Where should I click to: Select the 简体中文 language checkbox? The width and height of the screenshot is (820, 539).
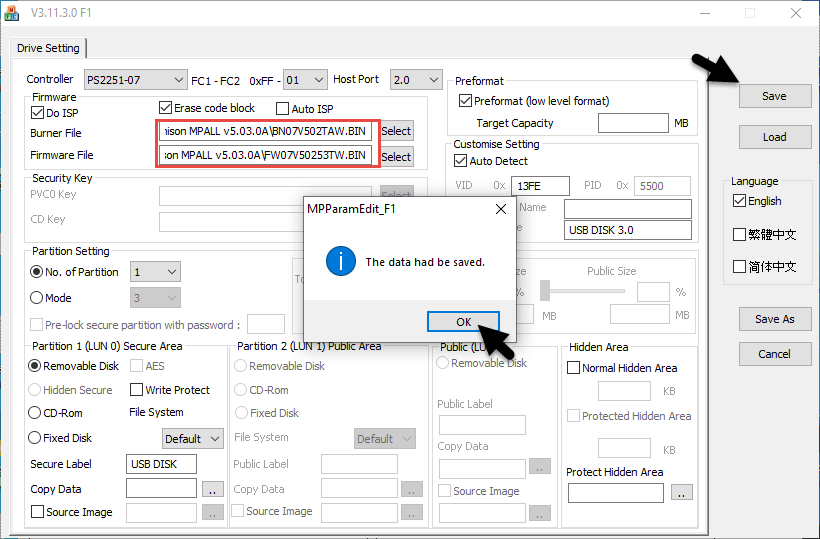tap(739, 267)
